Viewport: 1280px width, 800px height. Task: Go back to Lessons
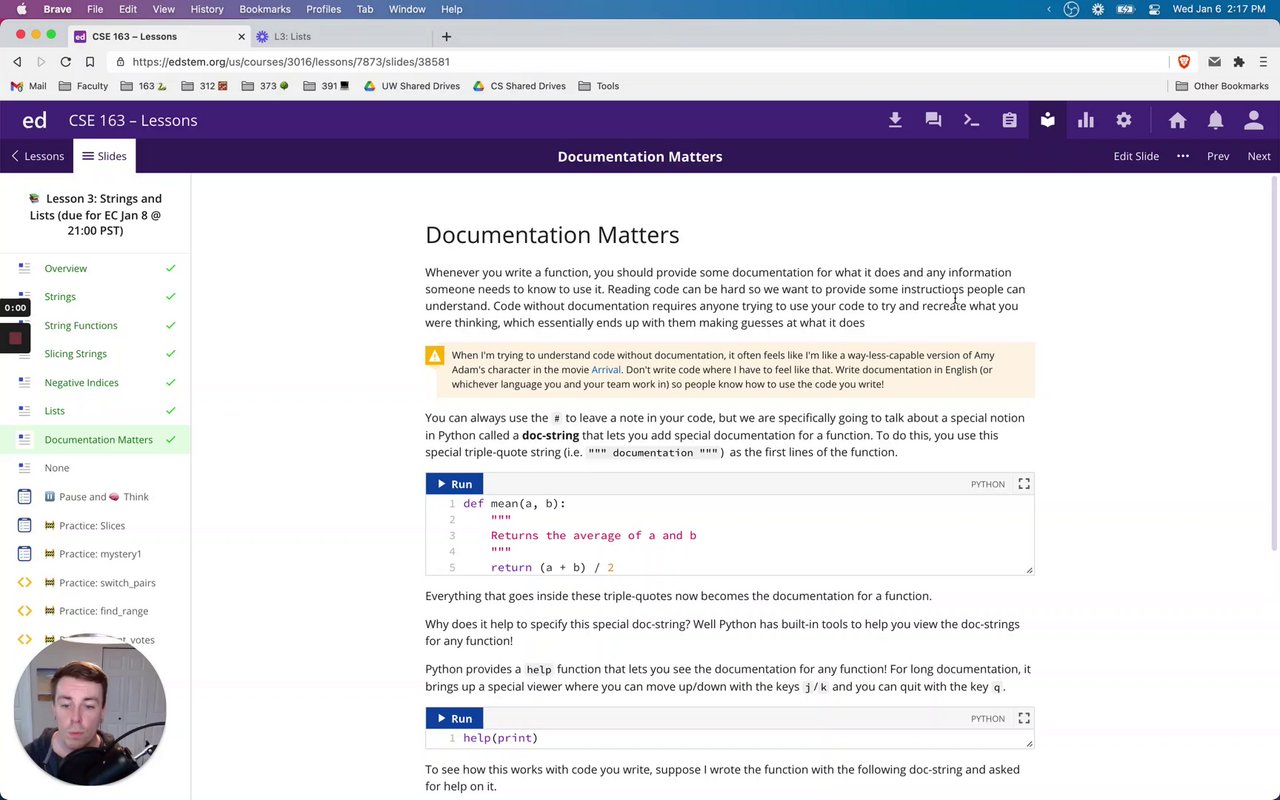37,156
